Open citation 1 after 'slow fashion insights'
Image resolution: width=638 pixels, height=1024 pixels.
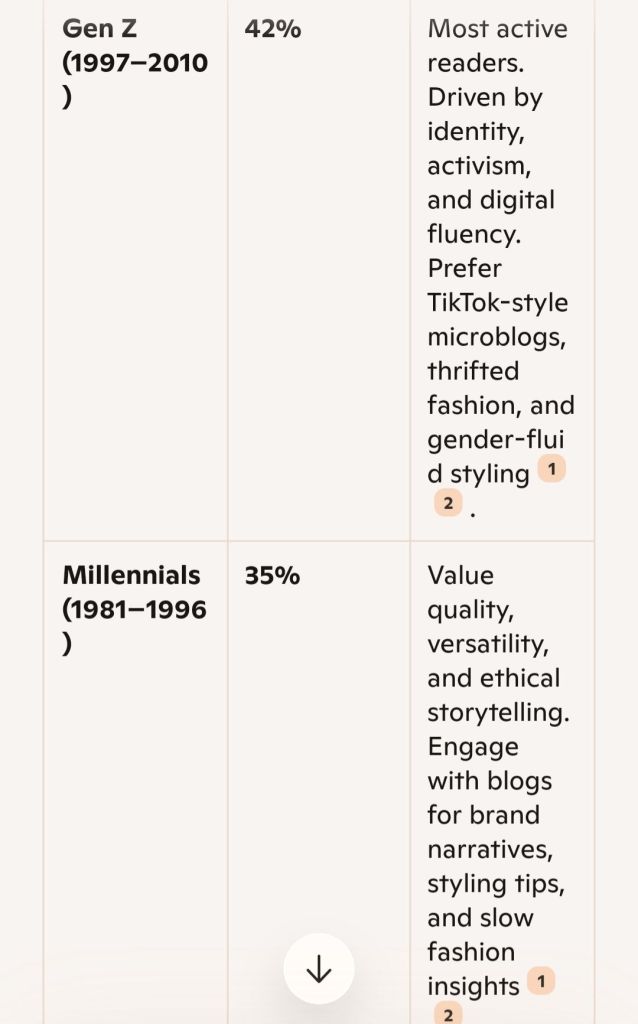click(541, 981)
